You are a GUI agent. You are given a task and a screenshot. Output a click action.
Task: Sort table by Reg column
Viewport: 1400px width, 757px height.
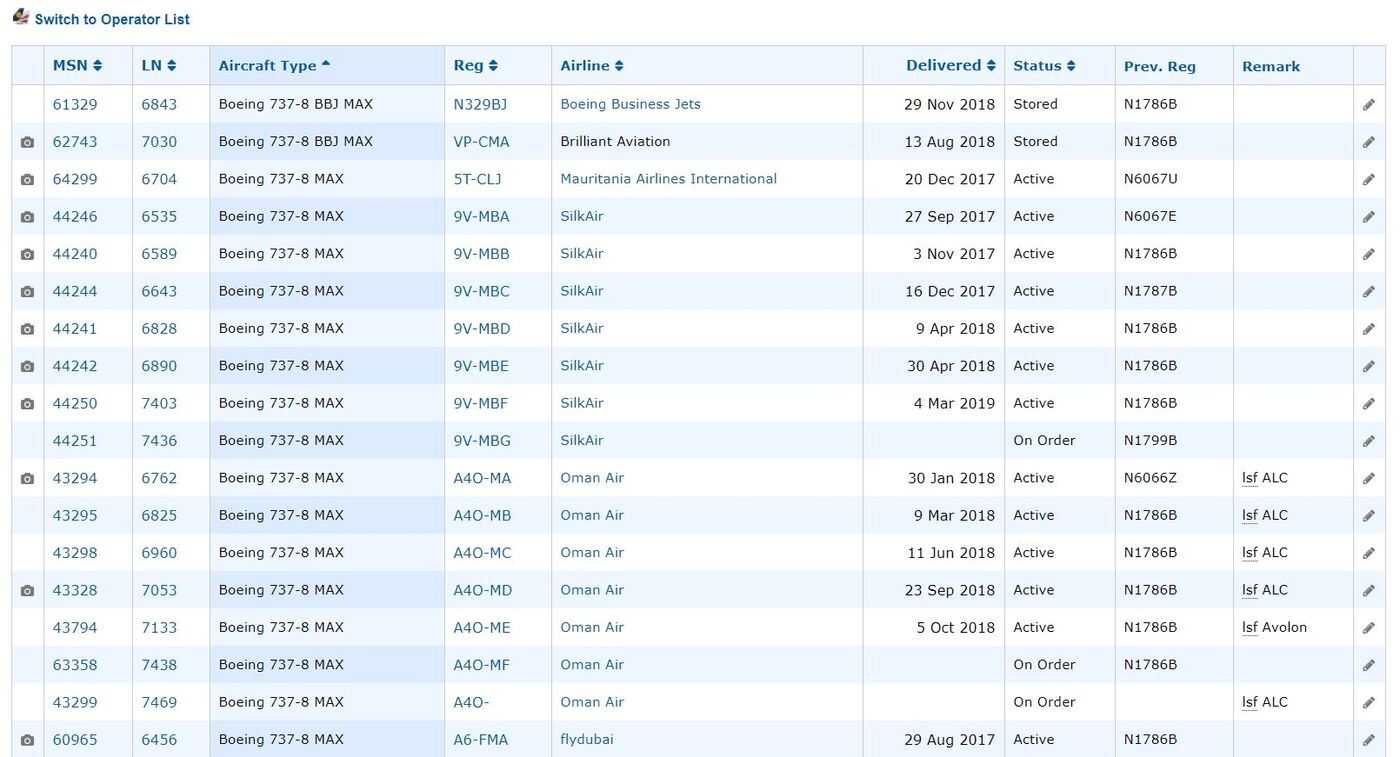476,66
